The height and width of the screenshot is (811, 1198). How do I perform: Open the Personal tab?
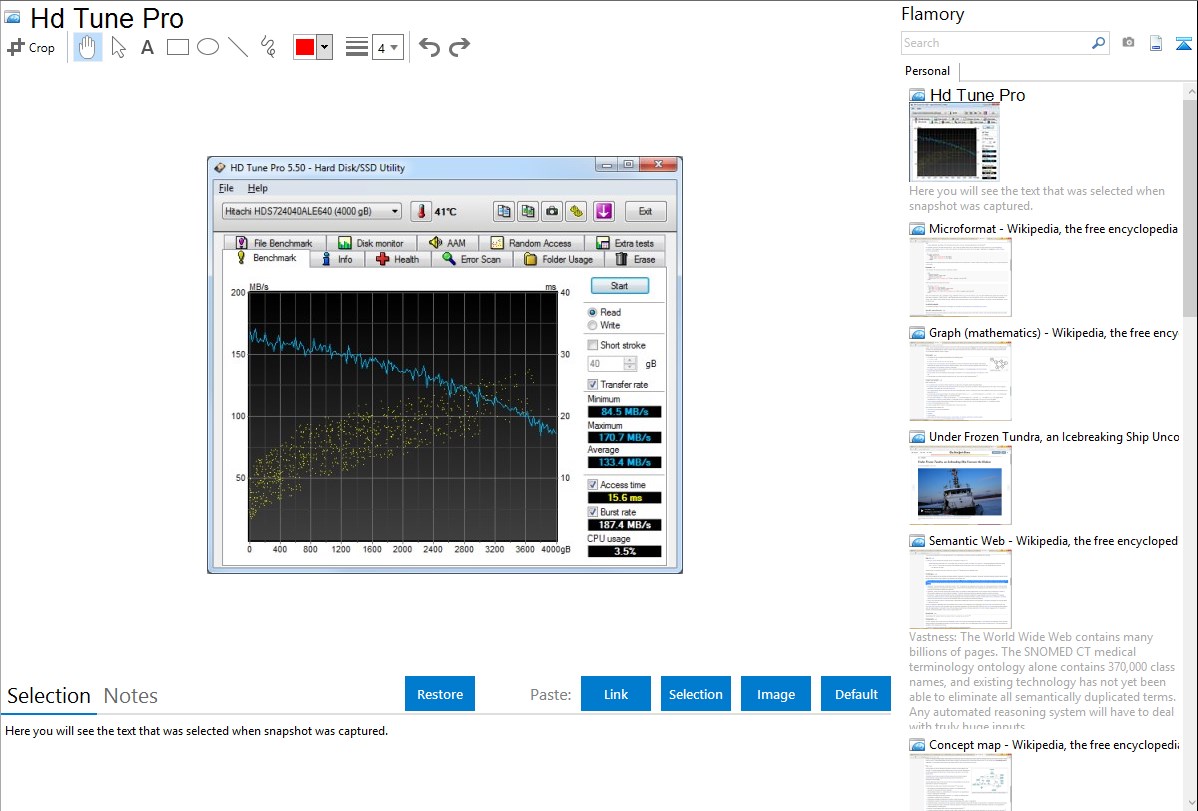click(928, 71)
